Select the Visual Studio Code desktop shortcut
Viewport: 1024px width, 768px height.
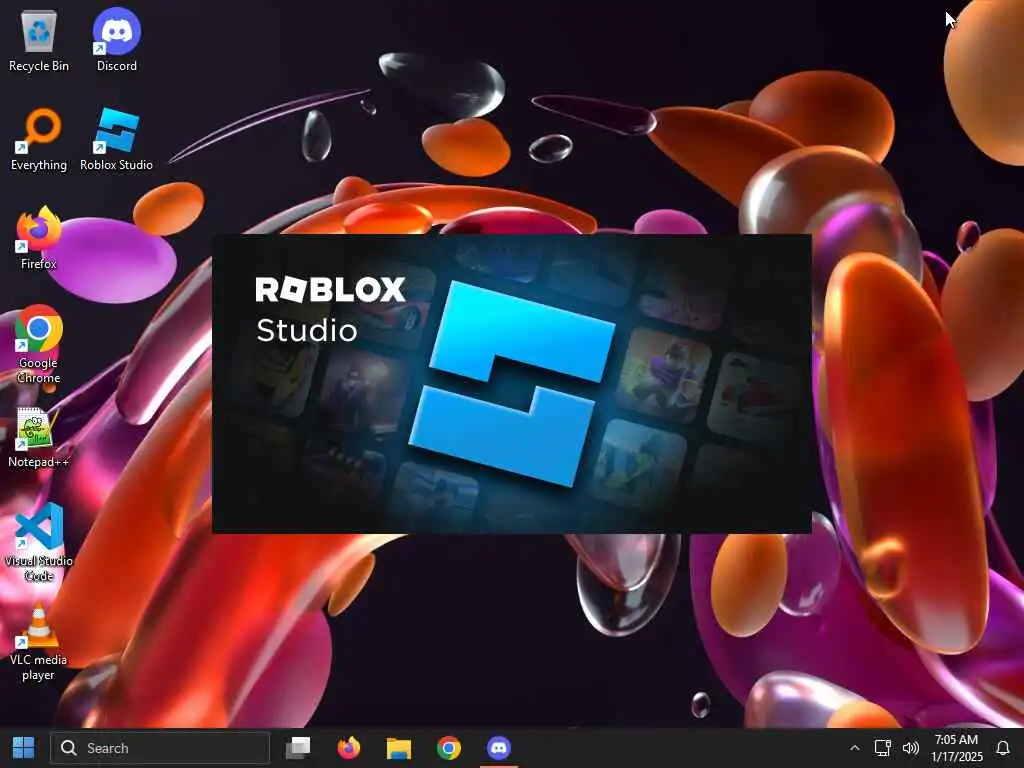point(39,542)
